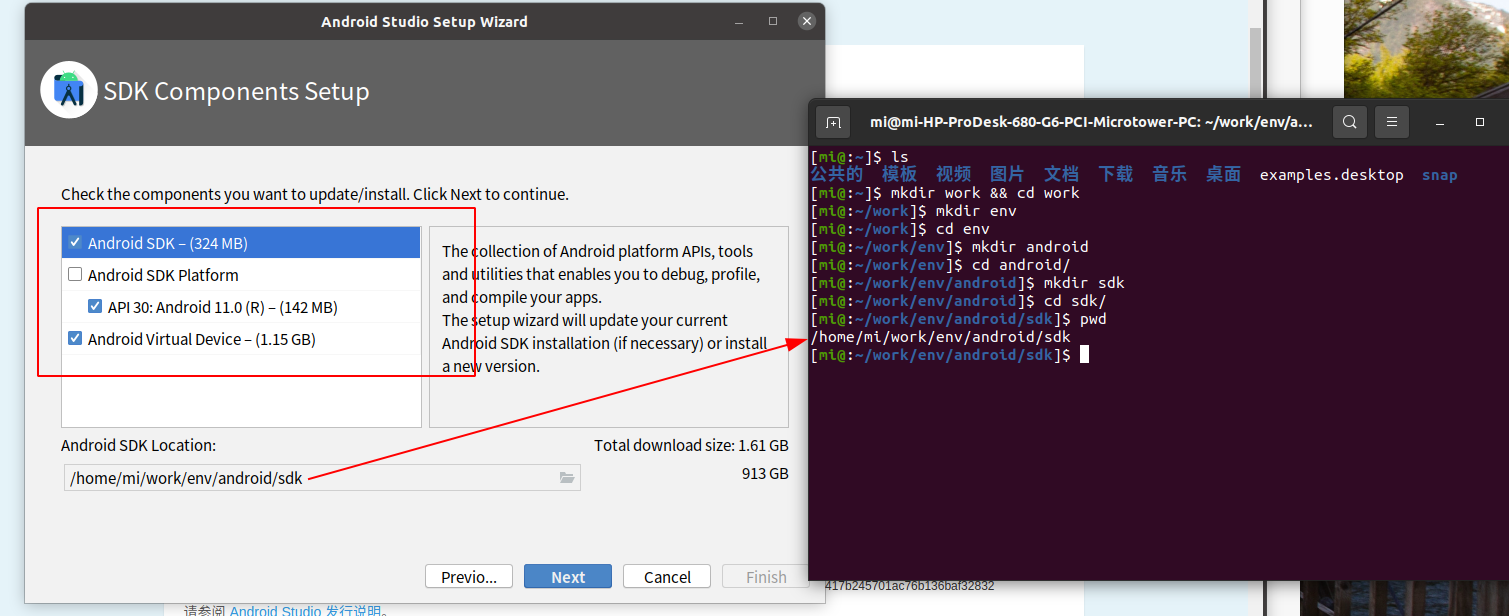Click the mkdir env command line
This screenshot has height=616, width=1509.
(x=976, y=211)
